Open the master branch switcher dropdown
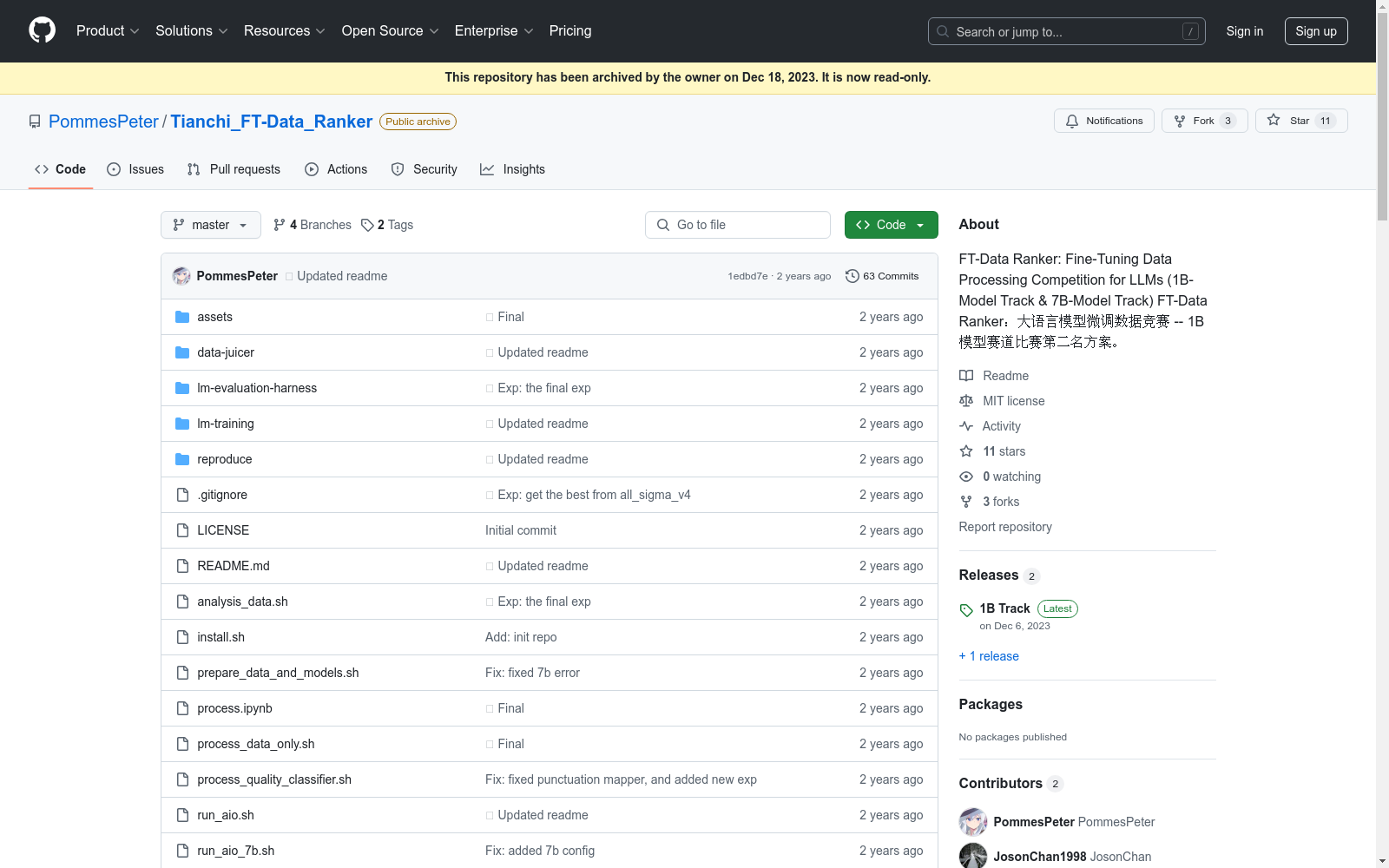 click(x=211, y=225)
